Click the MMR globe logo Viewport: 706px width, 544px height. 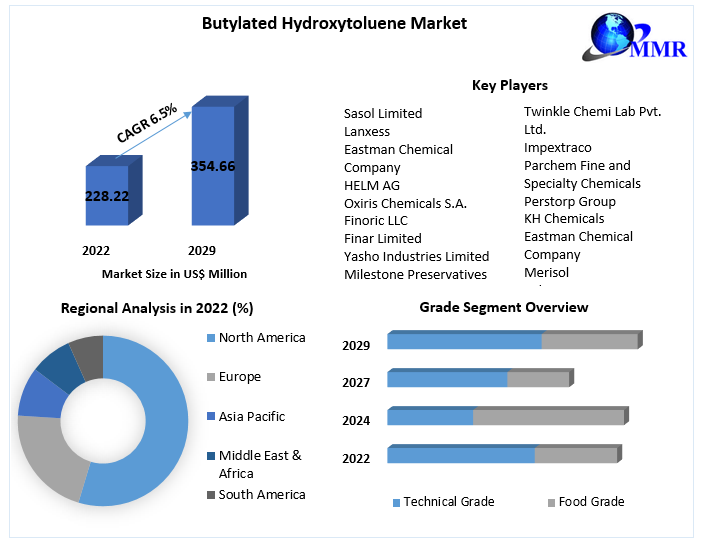622,40
